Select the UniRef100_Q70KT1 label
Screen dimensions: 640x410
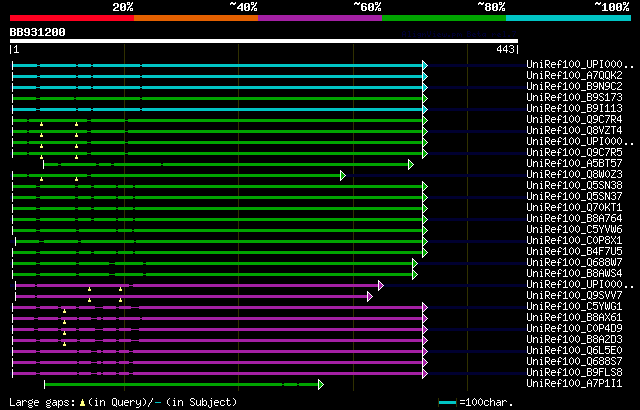[574, 208]
